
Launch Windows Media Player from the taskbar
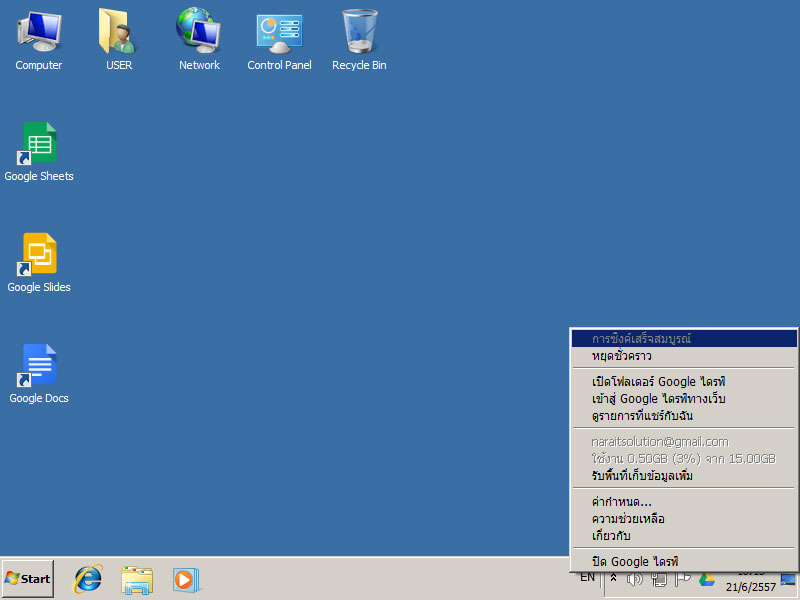click(x=185, y=580)
